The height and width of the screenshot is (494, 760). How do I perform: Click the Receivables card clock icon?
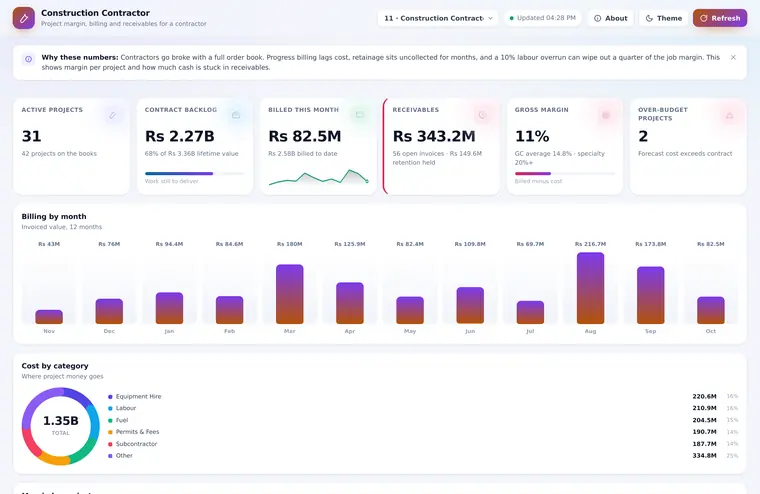pyautogui.click(x=482, y=115)
